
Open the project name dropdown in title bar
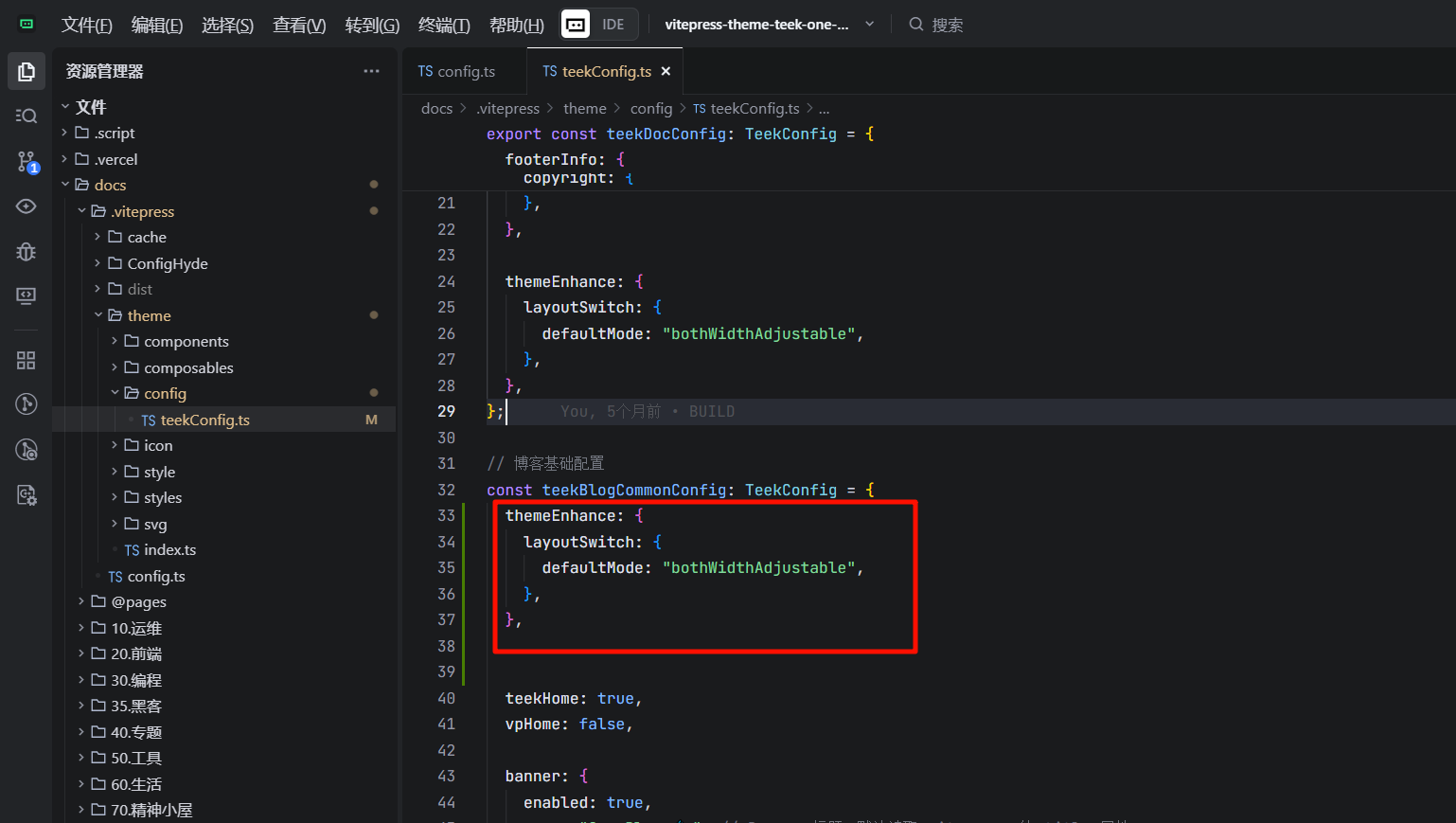click(769, 25)
